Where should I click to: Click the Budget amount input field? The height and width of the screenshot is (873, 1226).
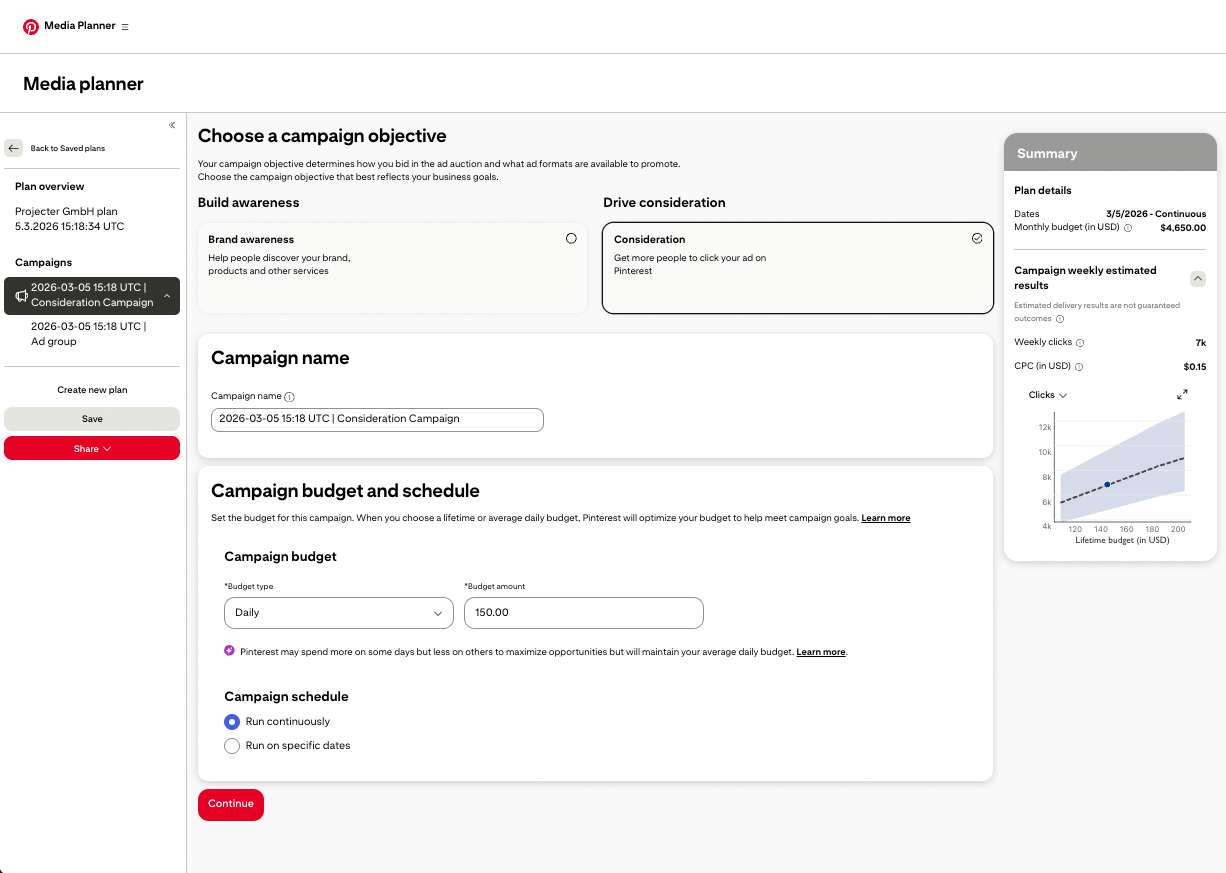click(583, 613)
